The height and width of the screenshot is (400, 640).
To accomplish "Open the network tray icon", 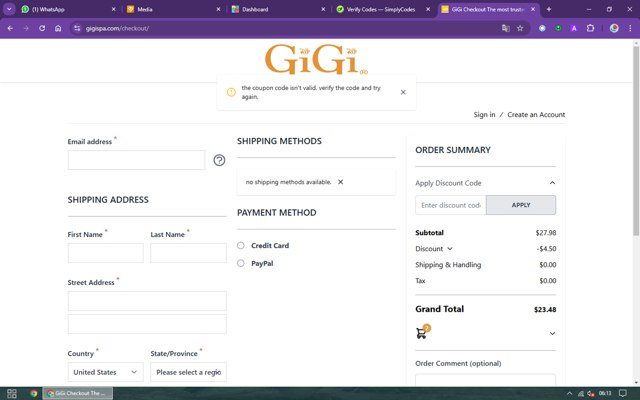I will (581, 393).
